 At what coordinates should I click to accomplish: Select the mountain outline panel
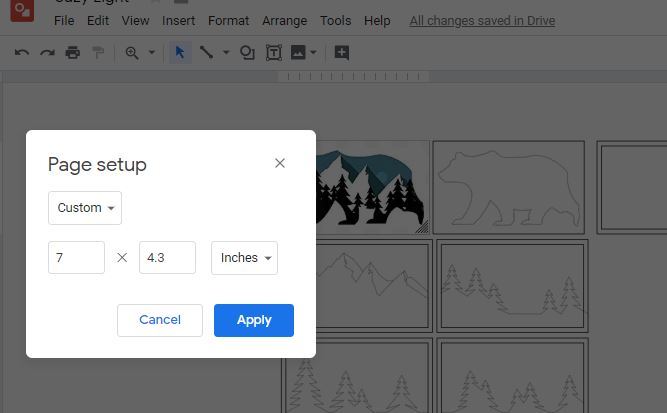click(x=373, y=286)
